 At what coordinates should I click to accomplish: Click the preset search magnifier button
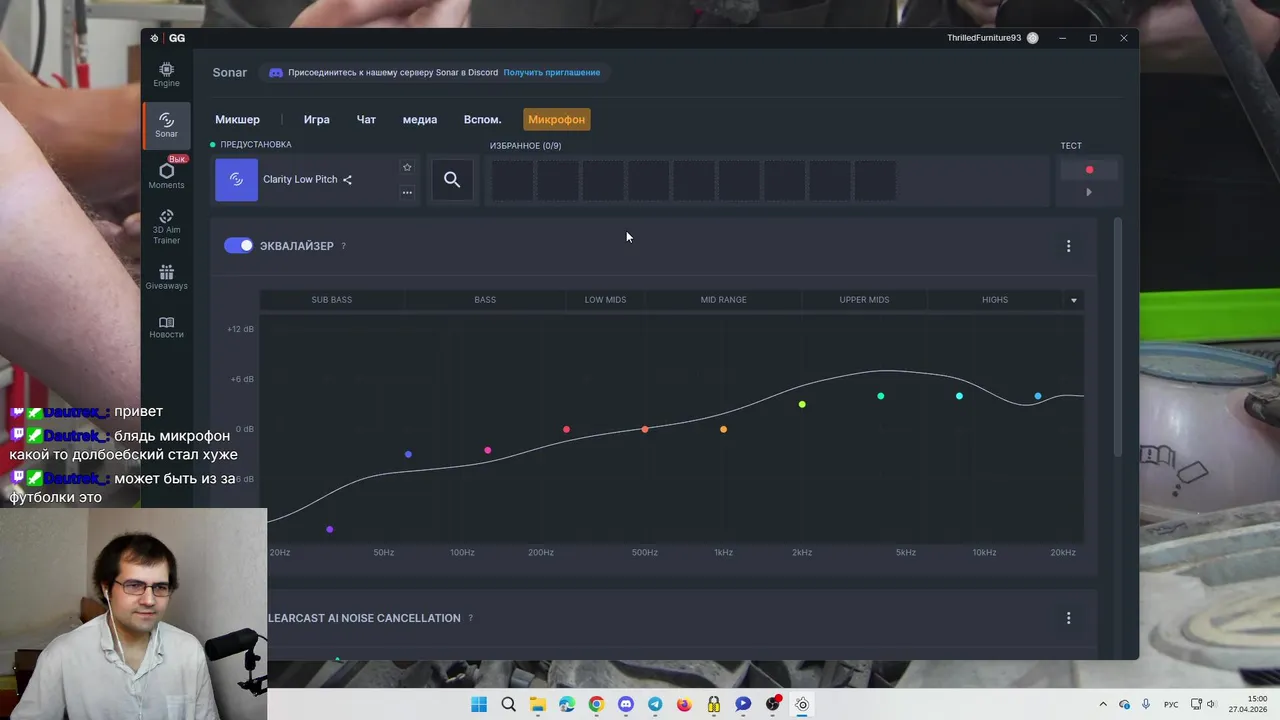[x=452, y=180]
